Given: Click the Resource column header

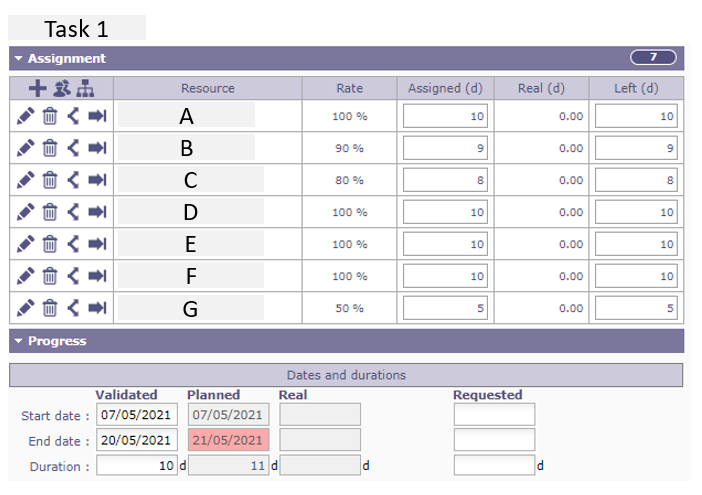Looking at the screenshot, I should [x=207, y=88].
